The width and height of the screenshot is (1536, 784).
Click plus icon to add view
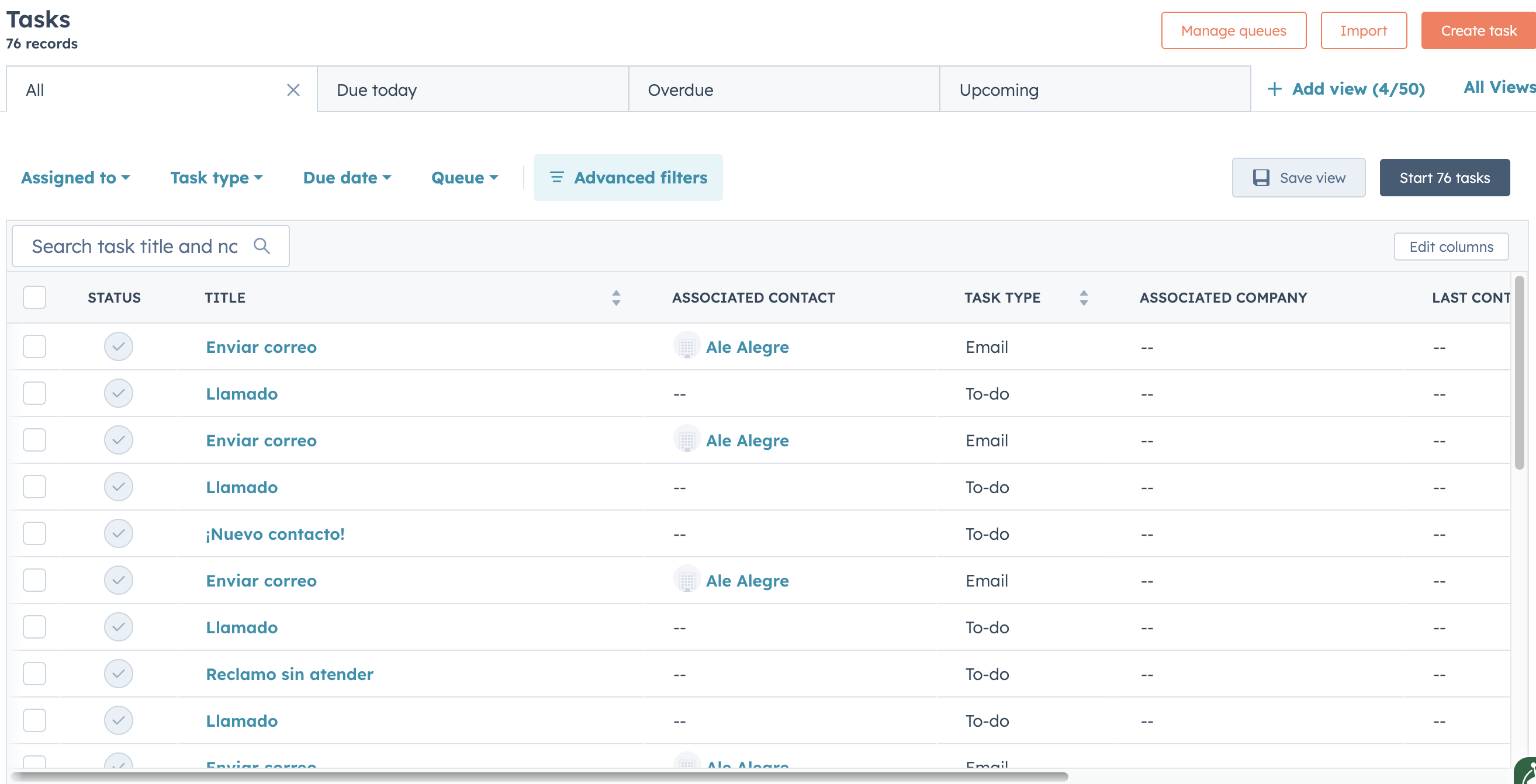tap(1274, 89)
